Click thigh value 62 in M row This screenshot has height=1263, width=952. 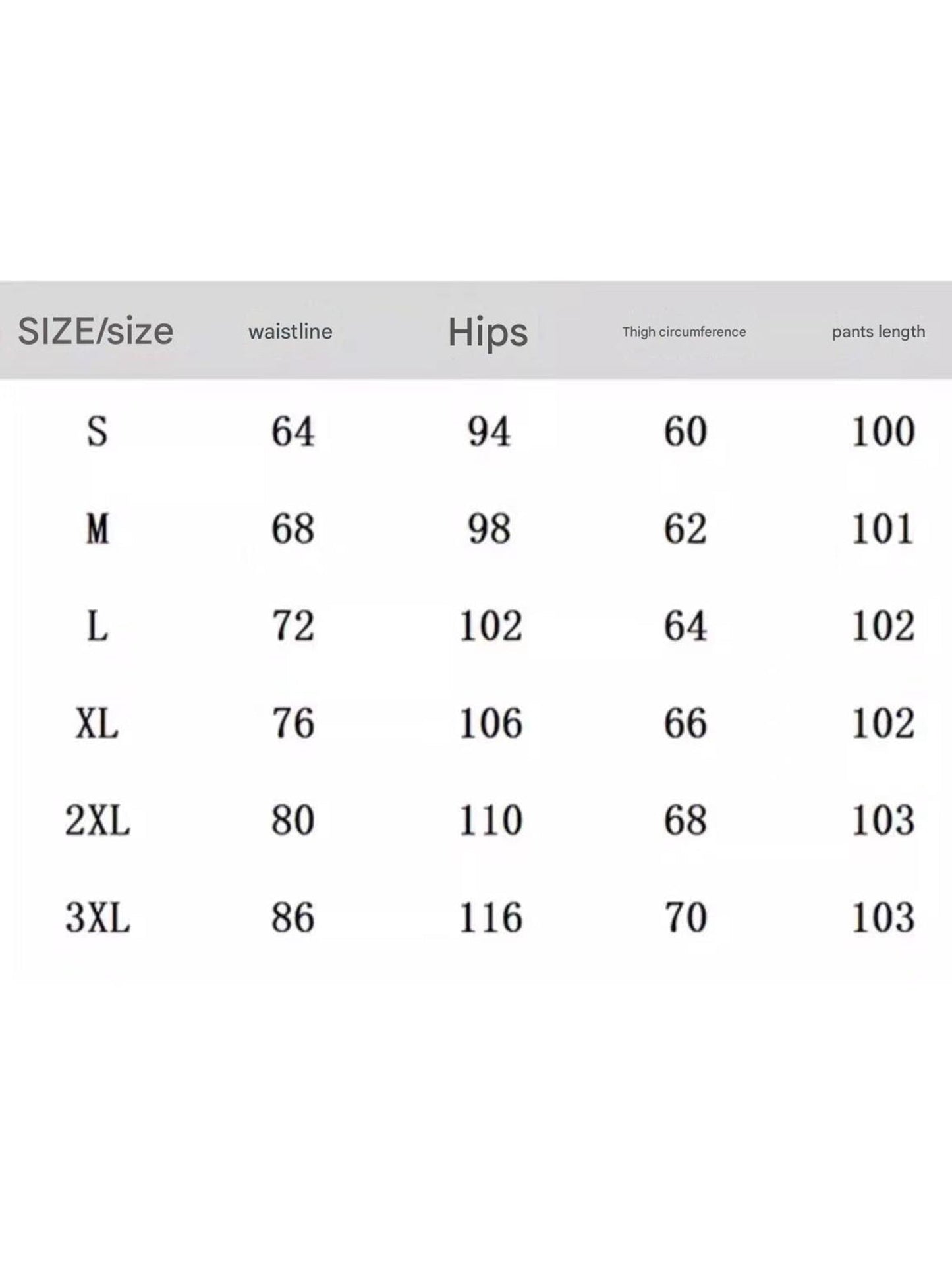pos(685,529)
